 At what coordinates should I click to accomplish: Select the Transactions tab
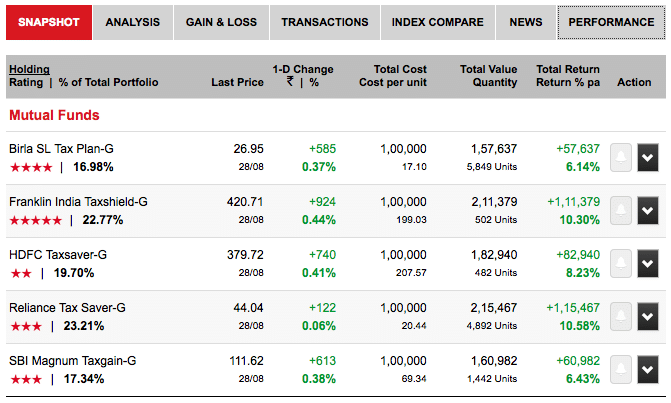click(x=325, y=22)
